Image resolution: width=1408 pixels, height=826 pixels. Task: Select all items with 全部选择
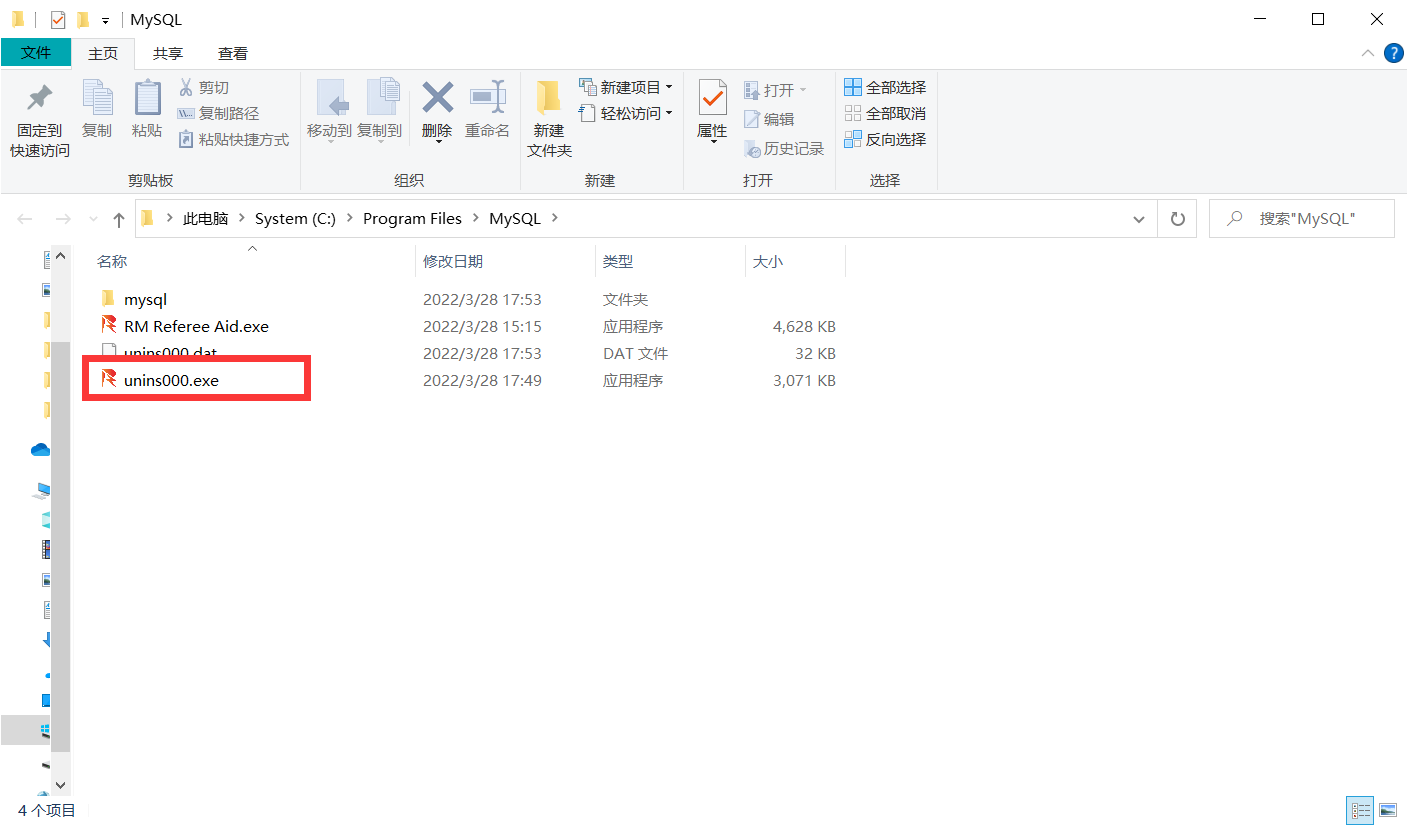(x=885, y=88)
